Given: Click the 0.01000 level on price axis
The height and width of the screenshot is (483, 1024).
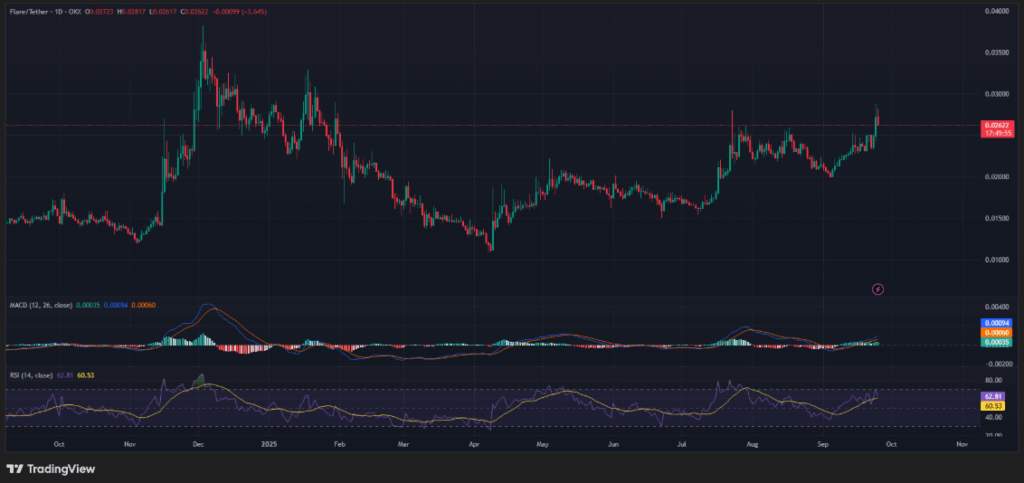Looking at the screenshot, I should coord(994,259).
